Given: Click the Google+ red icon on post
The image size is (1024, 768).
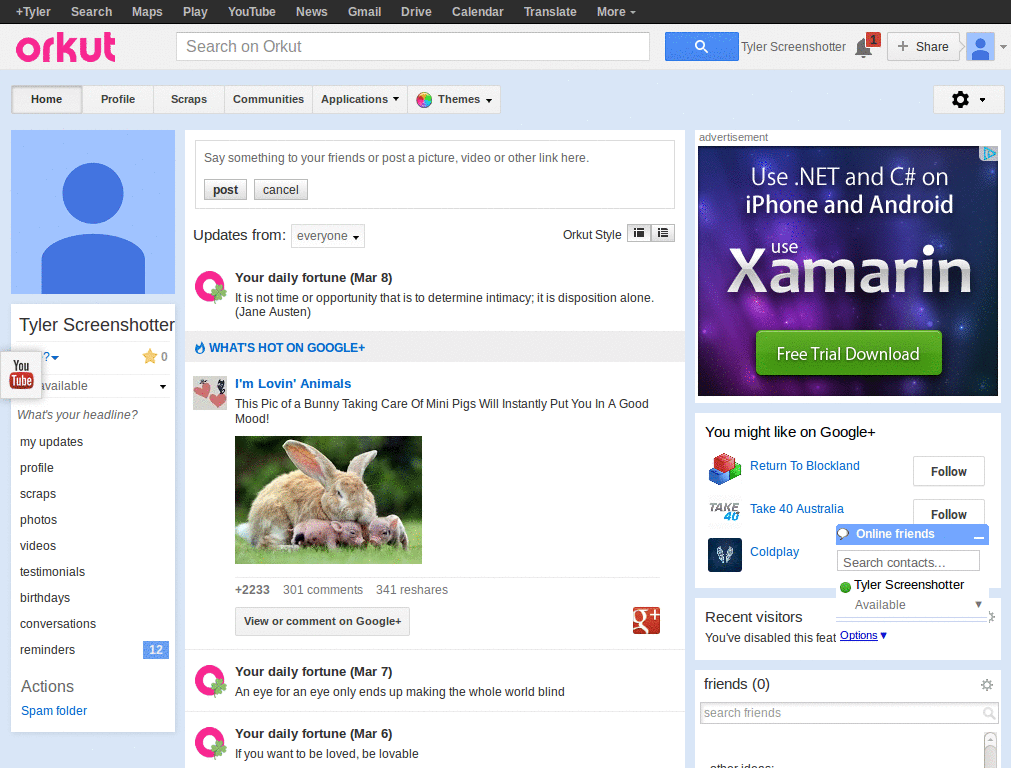Looking at the screenshot, I should pyautogui.click(x=646, y=620).
